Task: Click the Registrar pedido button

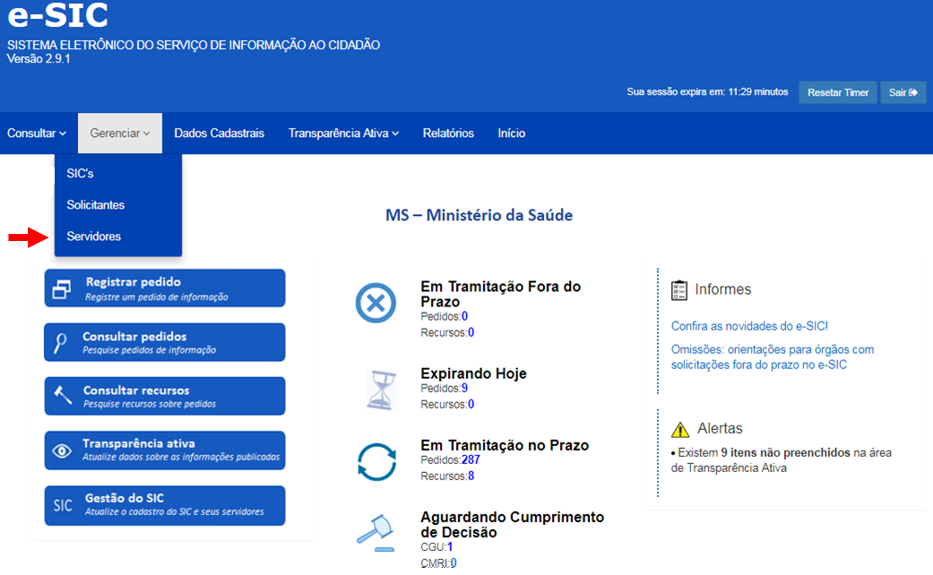Action: coord(165,288)
